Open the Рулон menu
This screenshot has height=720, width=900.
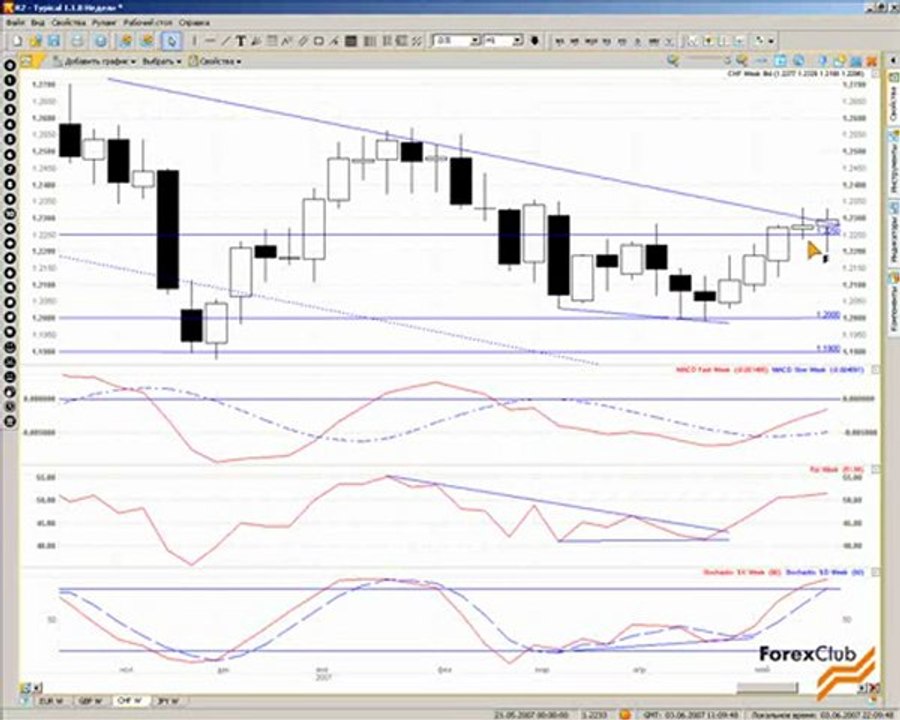104,23
